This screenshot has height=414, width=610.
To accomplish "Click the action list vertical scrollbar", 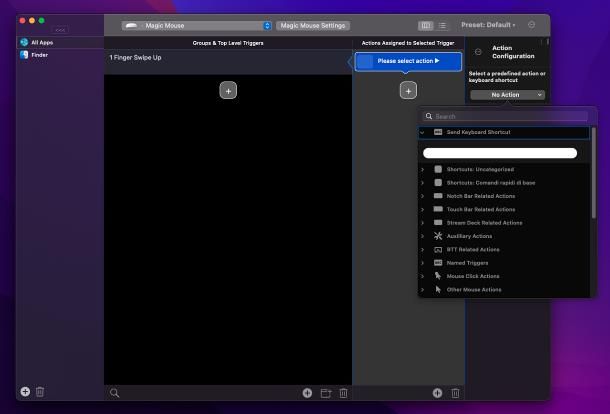I will (x=594, y=173).
